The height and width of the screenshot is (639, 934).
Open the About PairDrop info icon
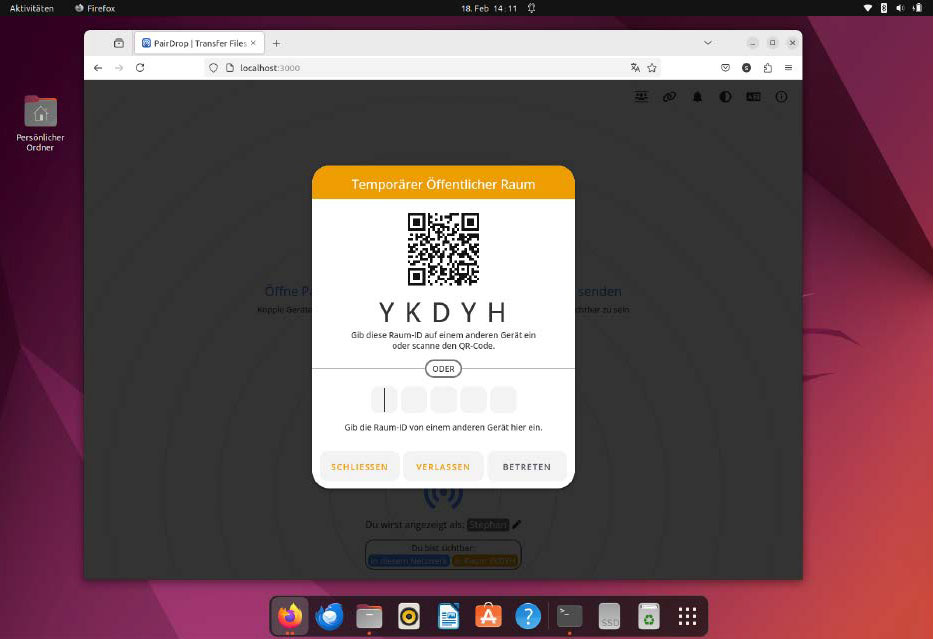click(781, 97)
